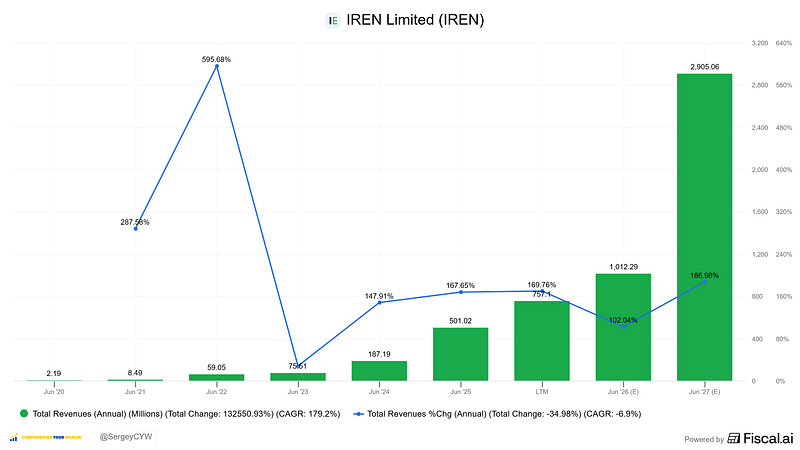Click the 186.98% line data point
Screen dimensions: 800x450
click(705, 282)
